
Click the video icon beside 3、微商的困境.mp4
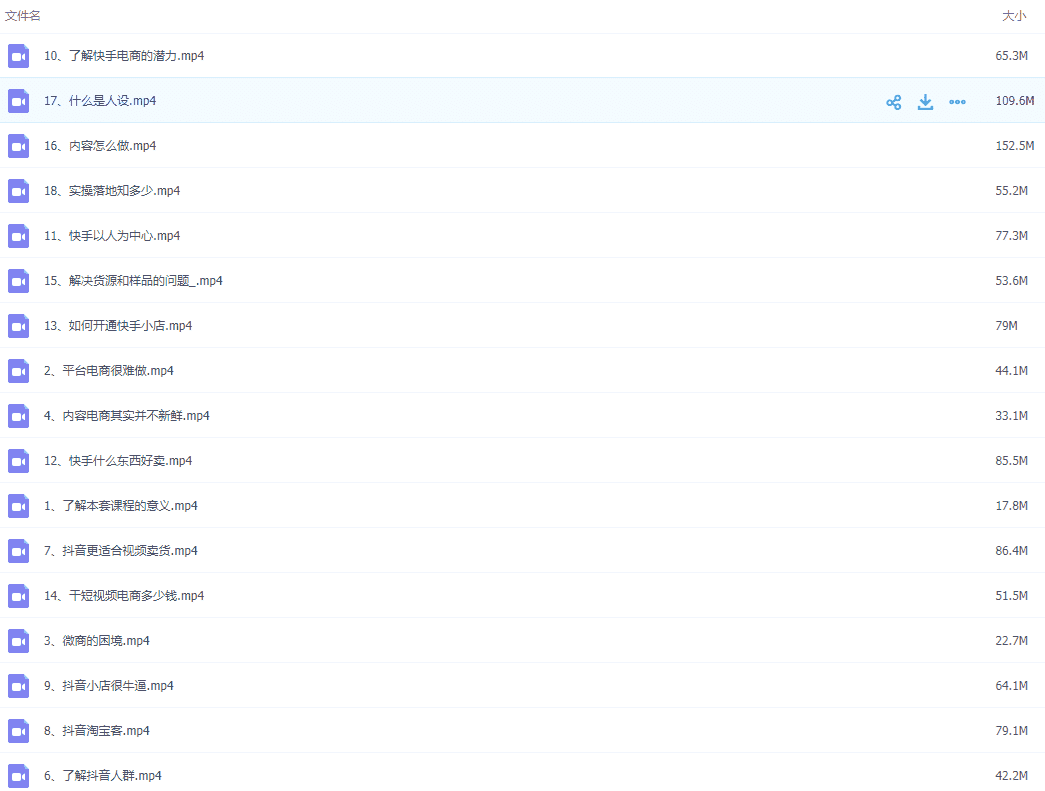(19, 641)
